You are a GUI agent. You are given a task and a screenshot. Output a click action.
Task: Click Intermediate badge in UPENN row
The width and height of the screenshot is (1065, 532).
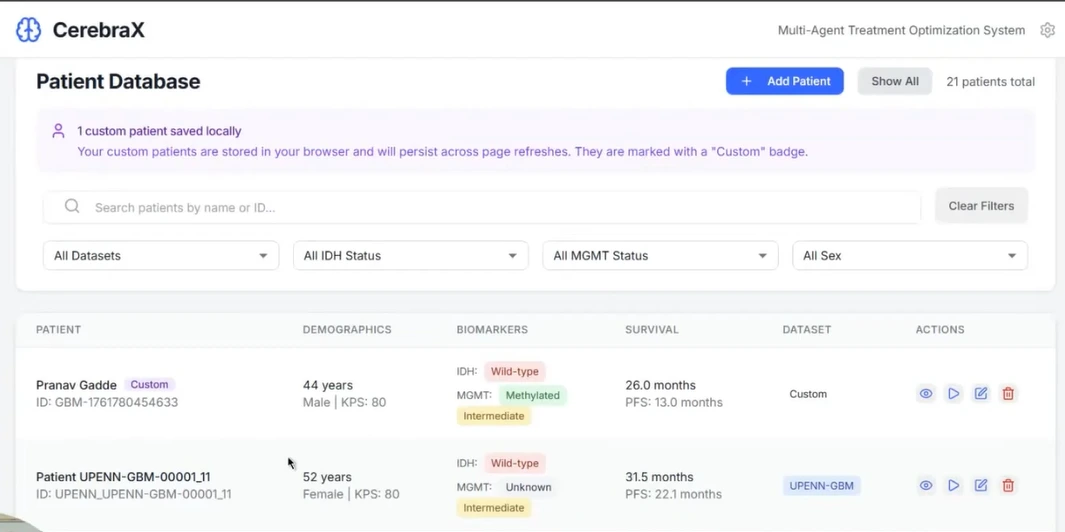point(494,508)
